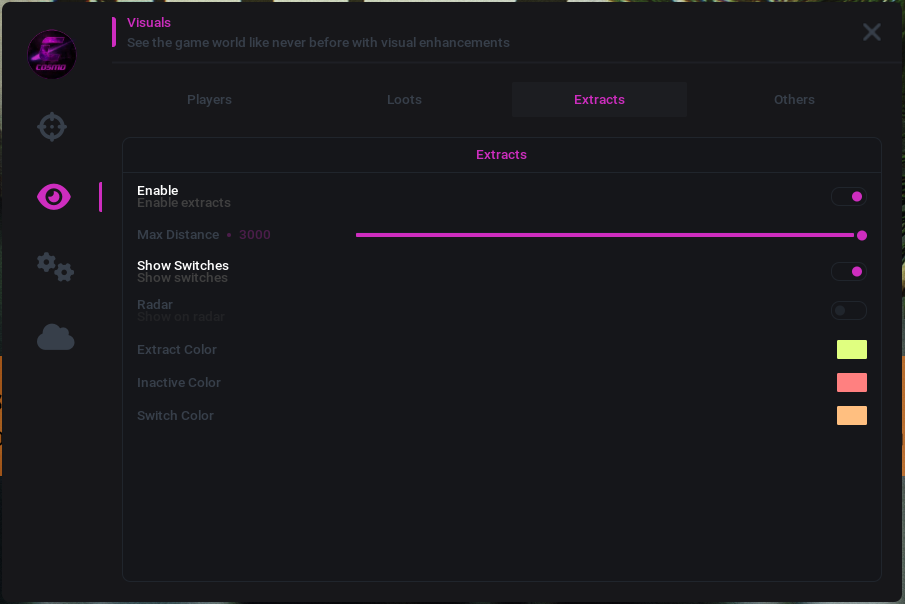Open the aim crosshair section in sidebar
The image size is (905, 604).
click(x=52, y=127)
